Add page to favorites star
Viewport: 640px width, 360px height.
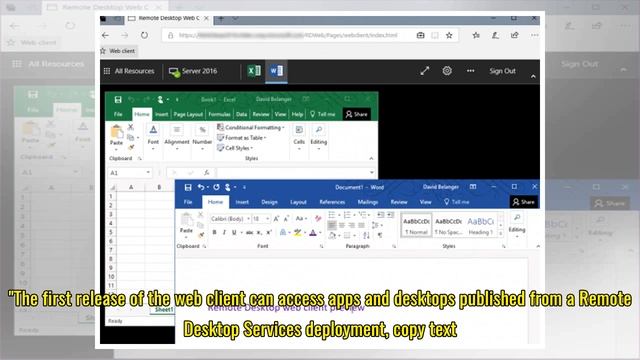[449, 36]
